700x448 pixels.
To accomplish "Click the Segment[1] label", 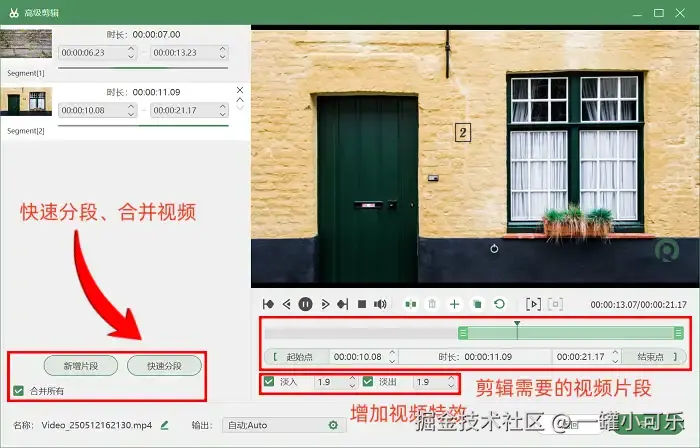I will point(26,73).
